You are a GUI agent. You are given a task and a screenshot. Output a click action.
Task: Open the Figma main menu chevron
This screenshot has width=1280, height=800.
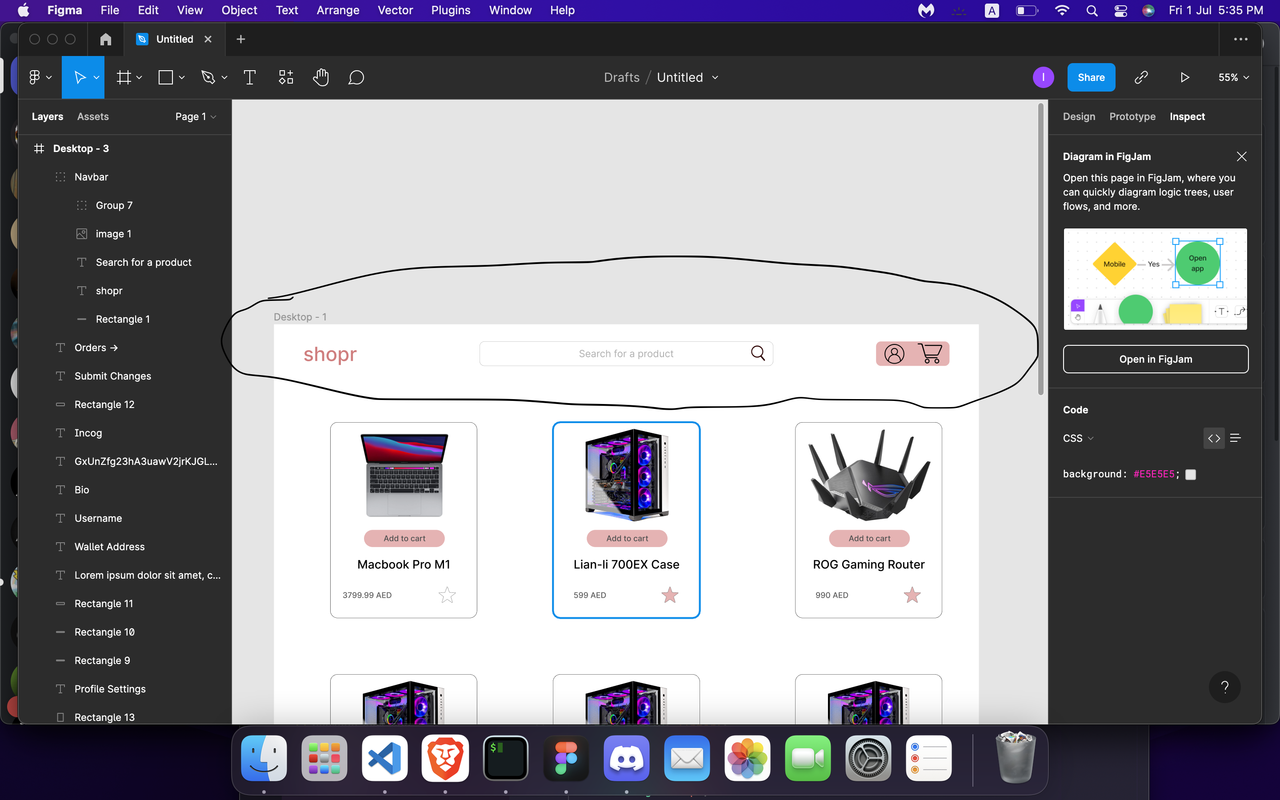point(47,77)
